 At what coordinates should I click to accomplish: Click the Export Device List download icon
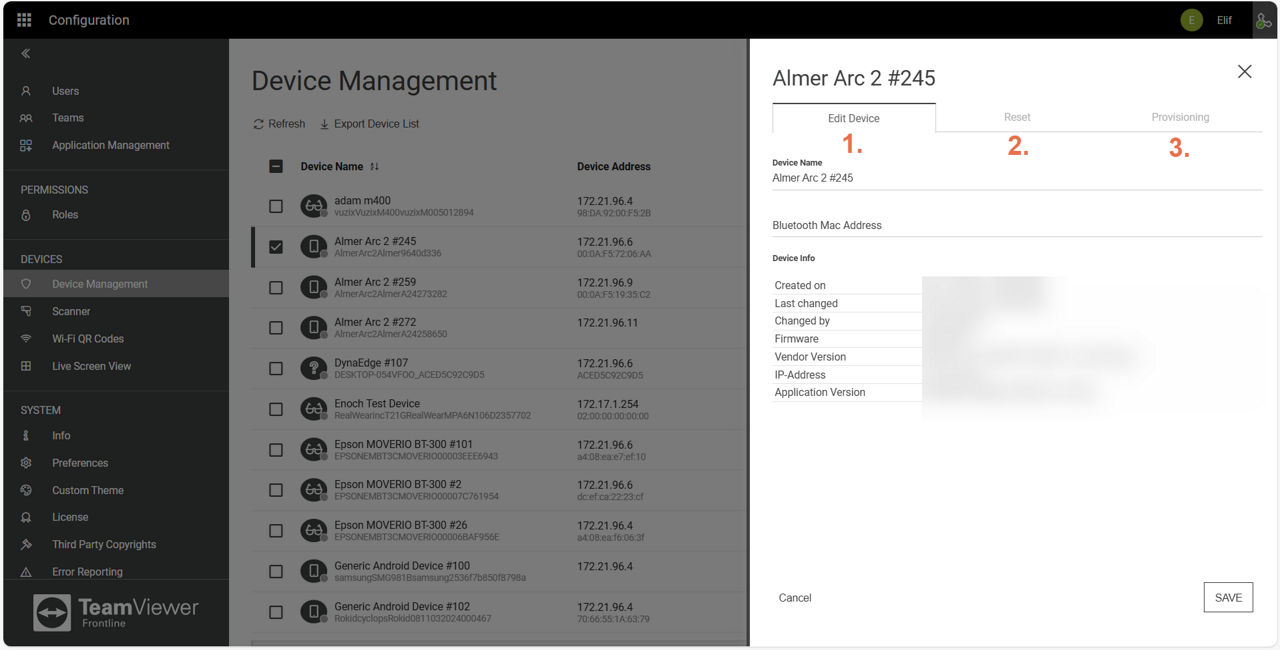[324, 124]
